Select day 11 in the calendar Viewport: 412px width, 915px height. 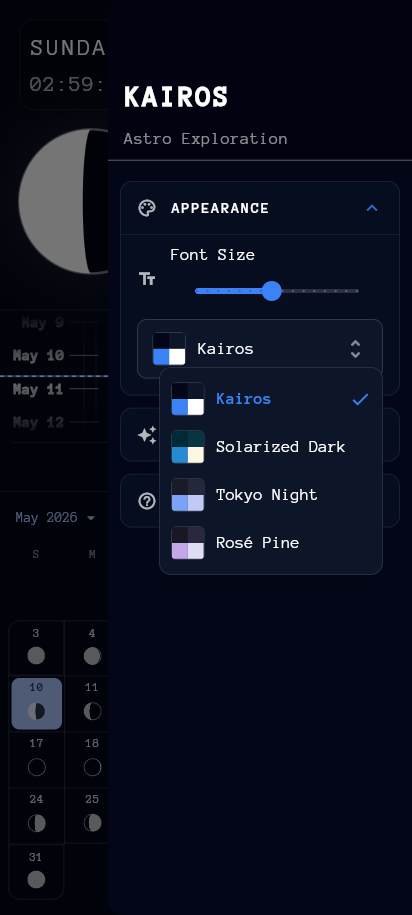tap(86, 704)
